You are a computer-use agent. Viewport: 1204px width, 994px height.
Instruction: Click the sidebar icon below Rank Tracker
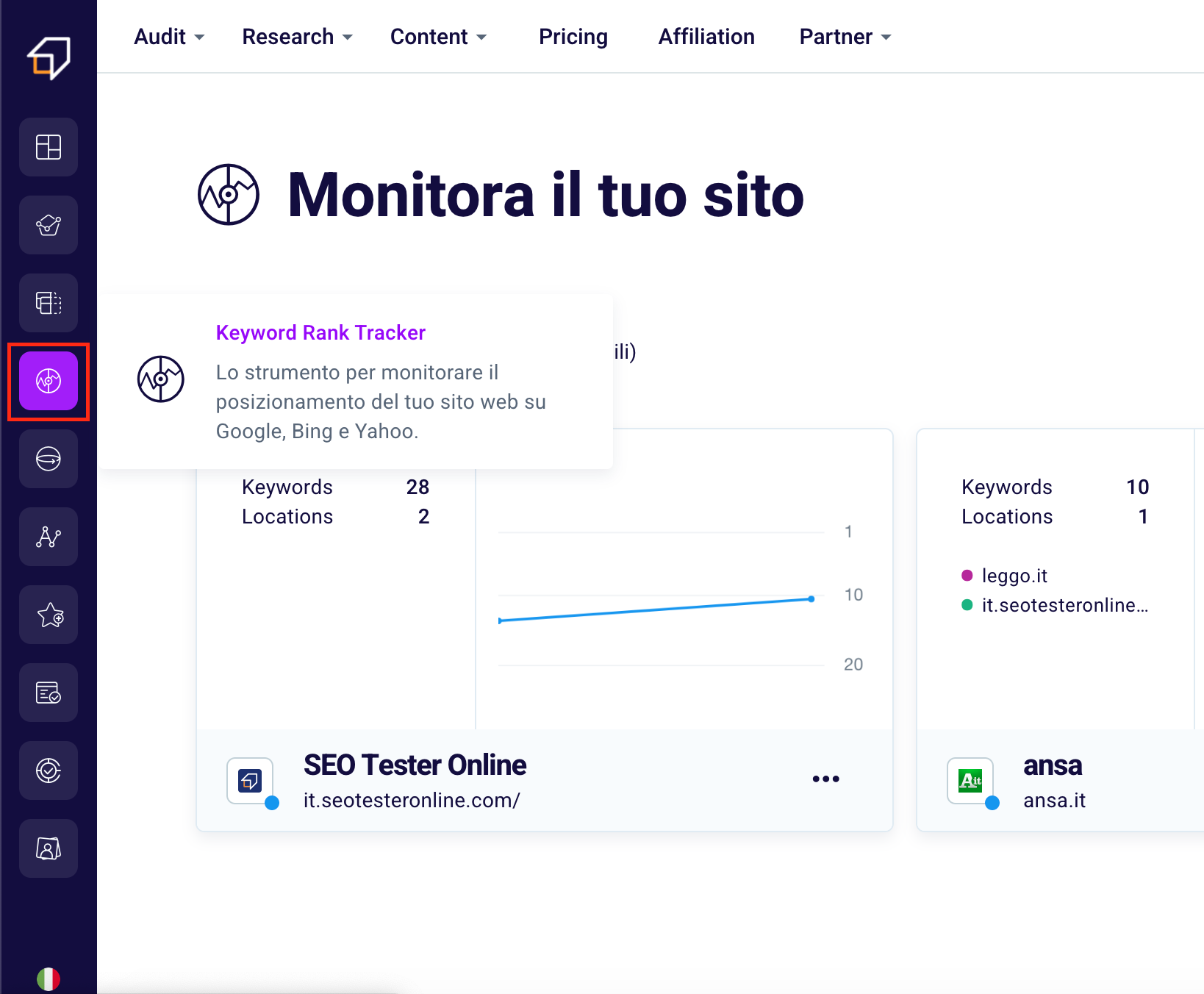click(x=49, y=459)
